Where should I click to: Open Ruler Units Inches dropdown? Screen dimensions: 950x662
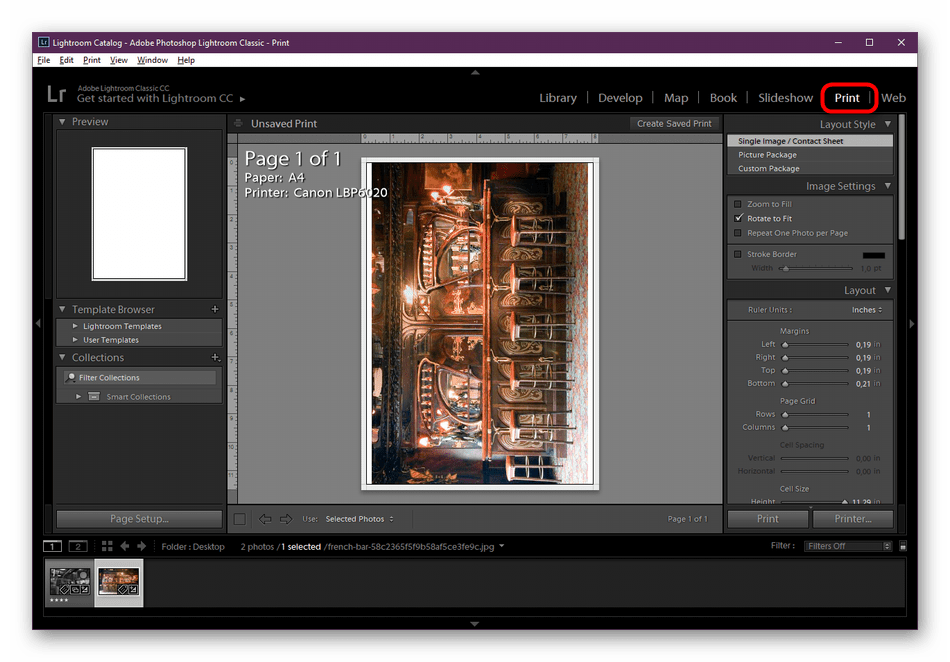867,309
